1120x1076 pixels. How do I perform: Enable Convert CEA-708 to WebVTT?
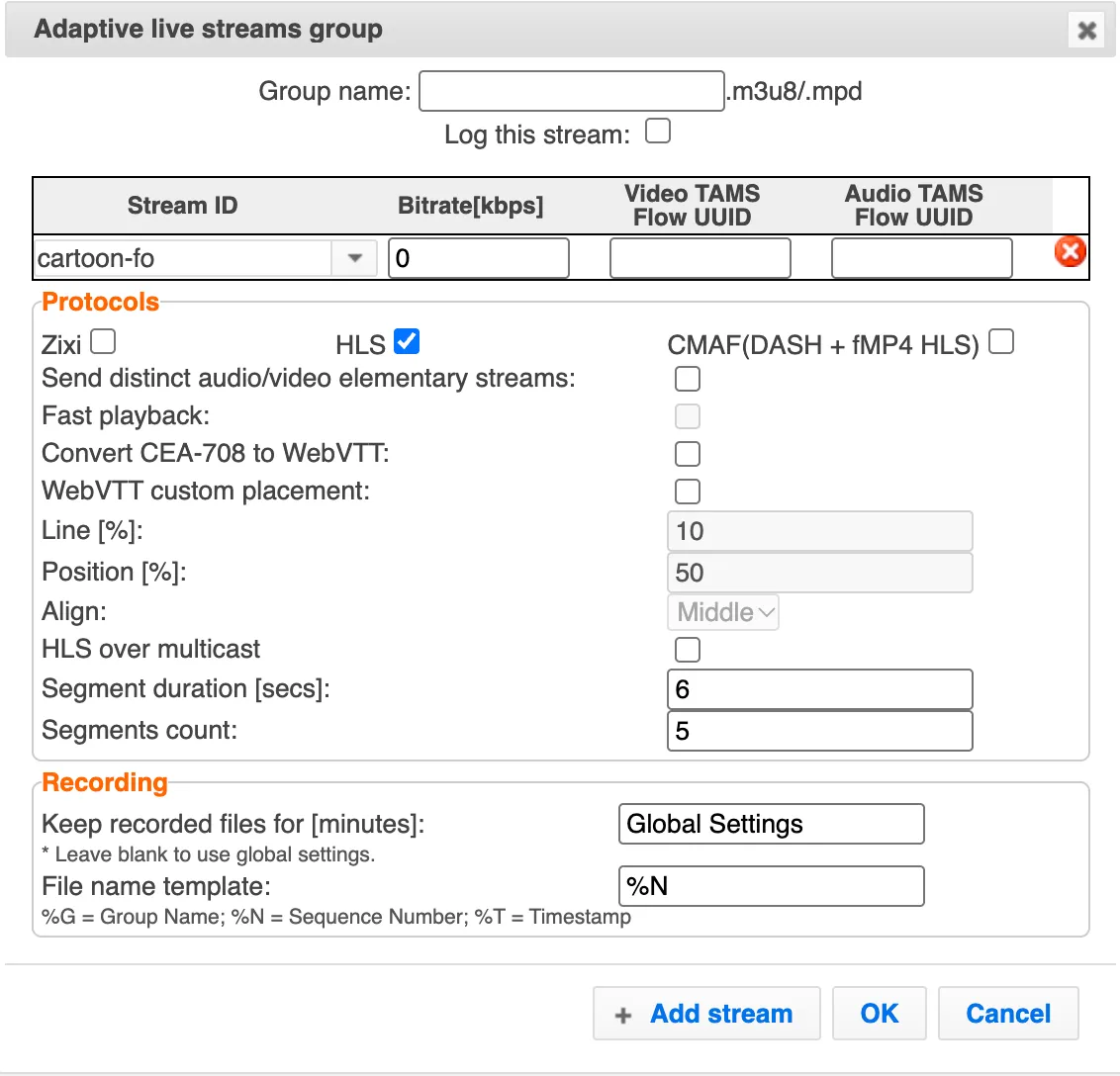(688, 453)
